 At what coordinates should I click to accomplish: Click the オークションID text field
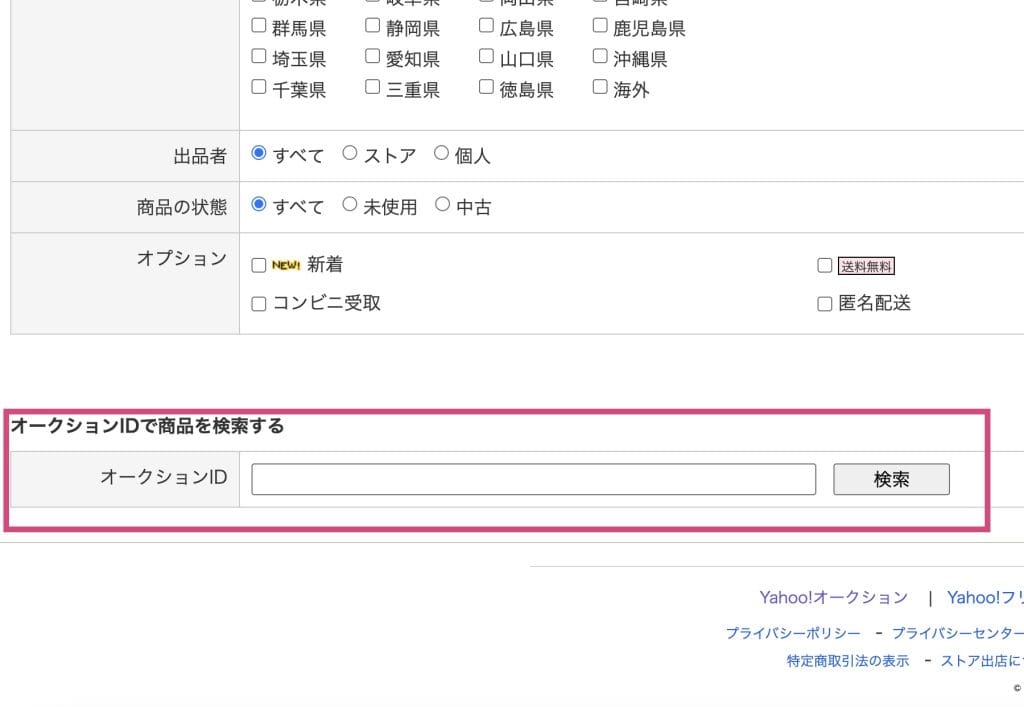pos(533,479)
